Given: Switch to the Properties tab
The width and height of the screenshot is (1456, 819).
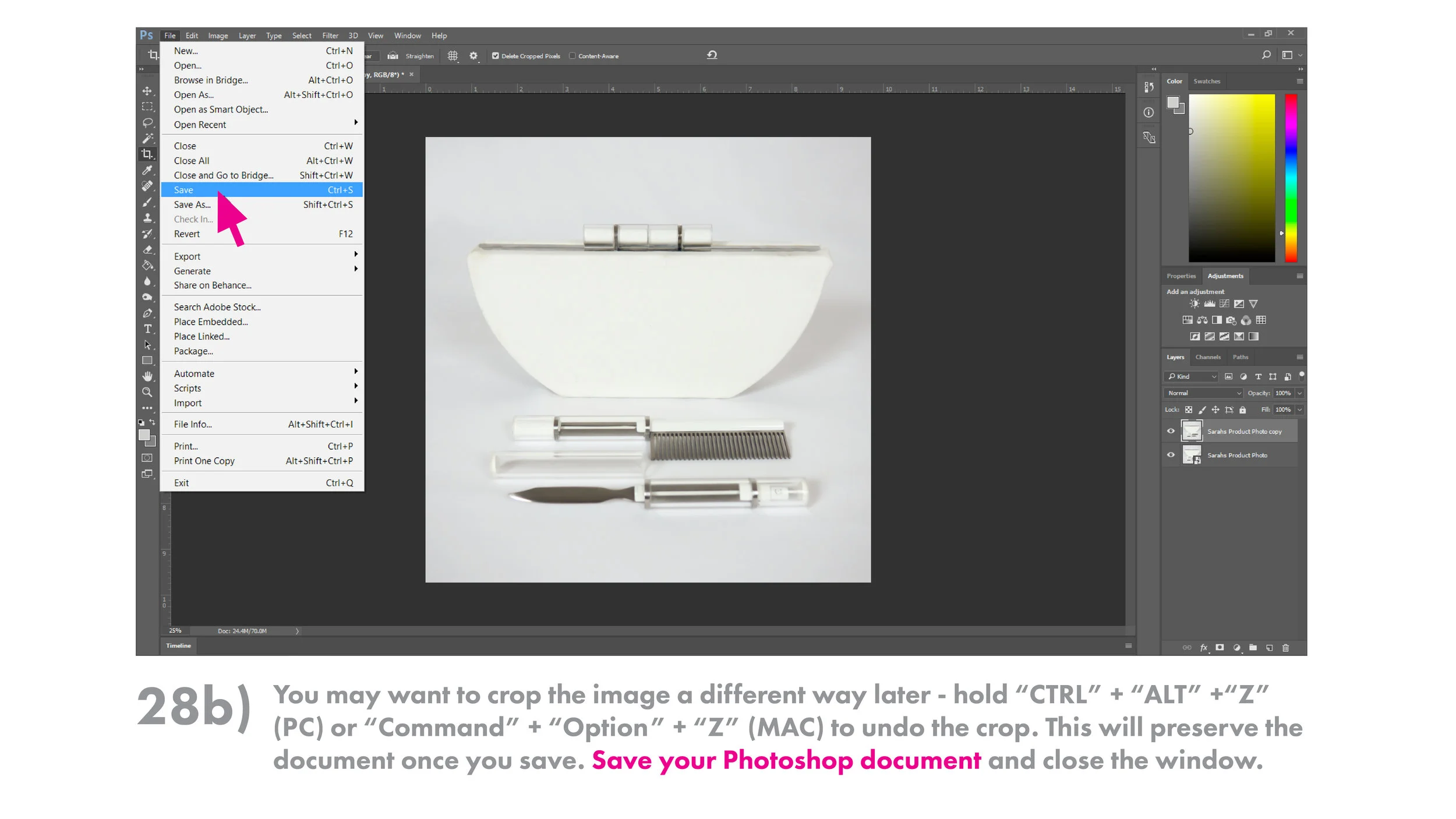Looking at the screenshot, I should click(1181, 276).
